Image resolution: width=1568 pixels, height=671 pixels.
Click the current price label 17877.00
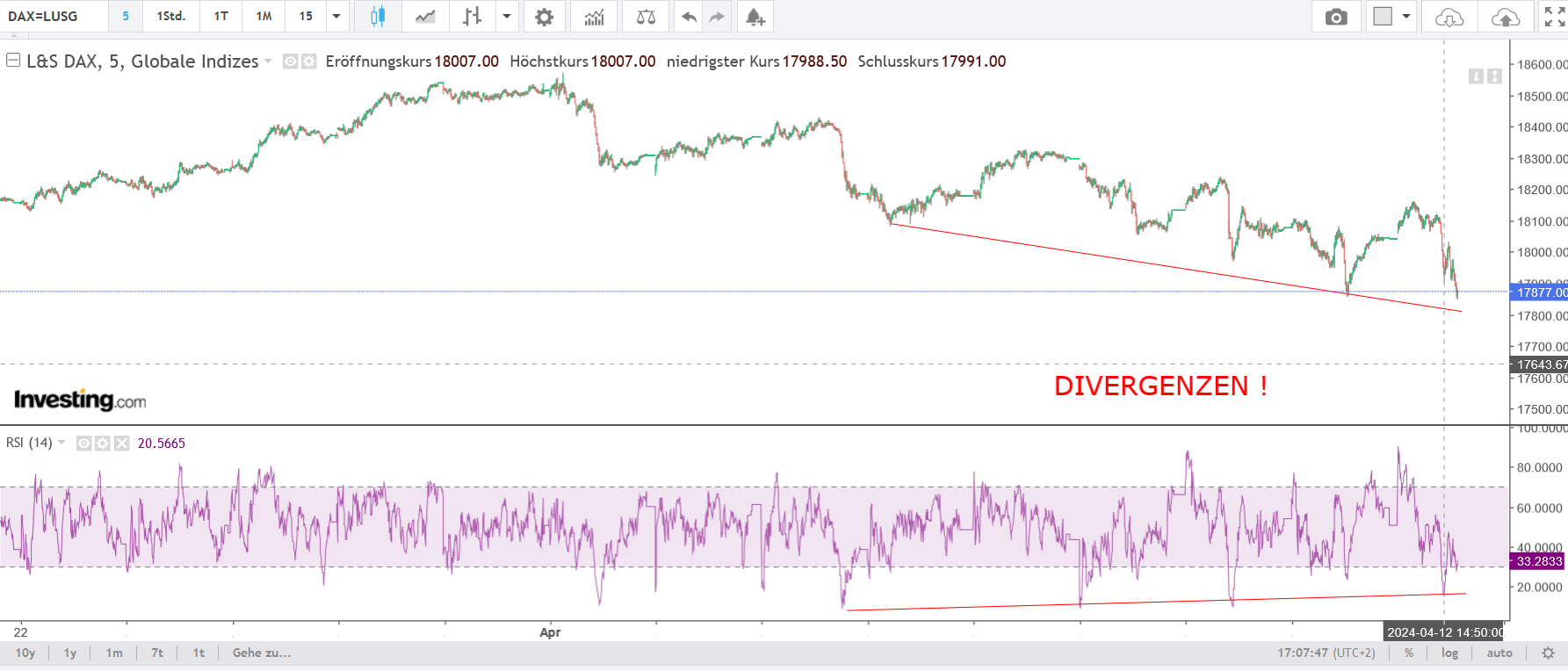pyautogui.click(x=1539, y=292)
